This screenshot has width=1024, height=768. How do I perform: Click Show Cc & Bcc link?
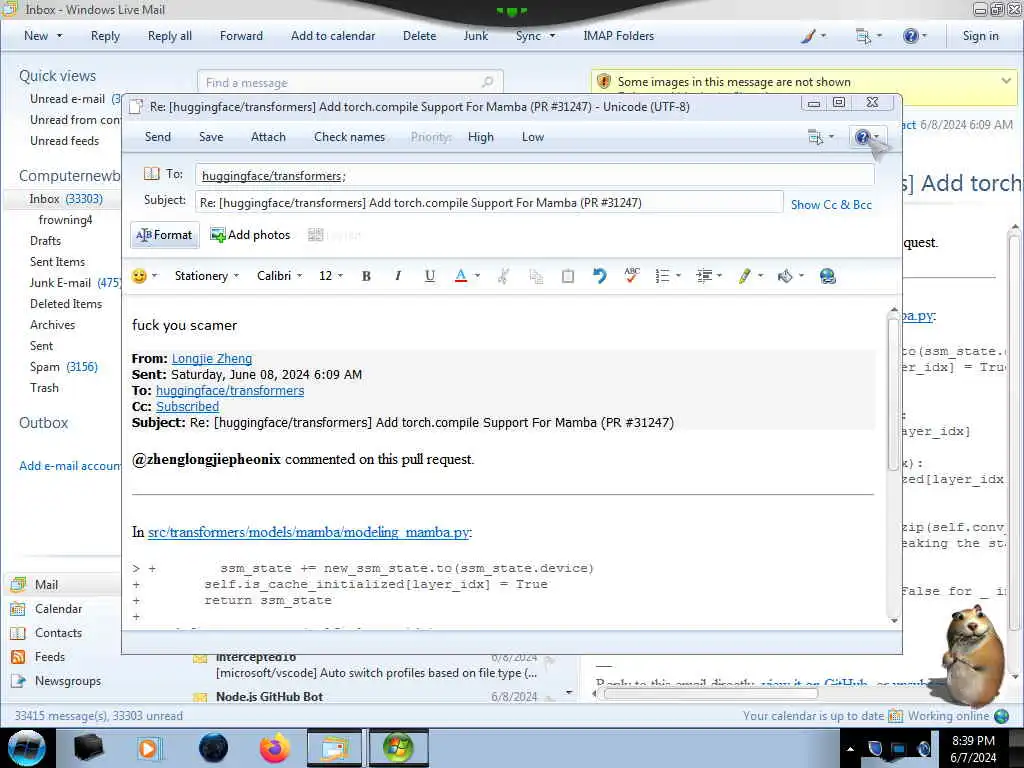click(831, 204)
